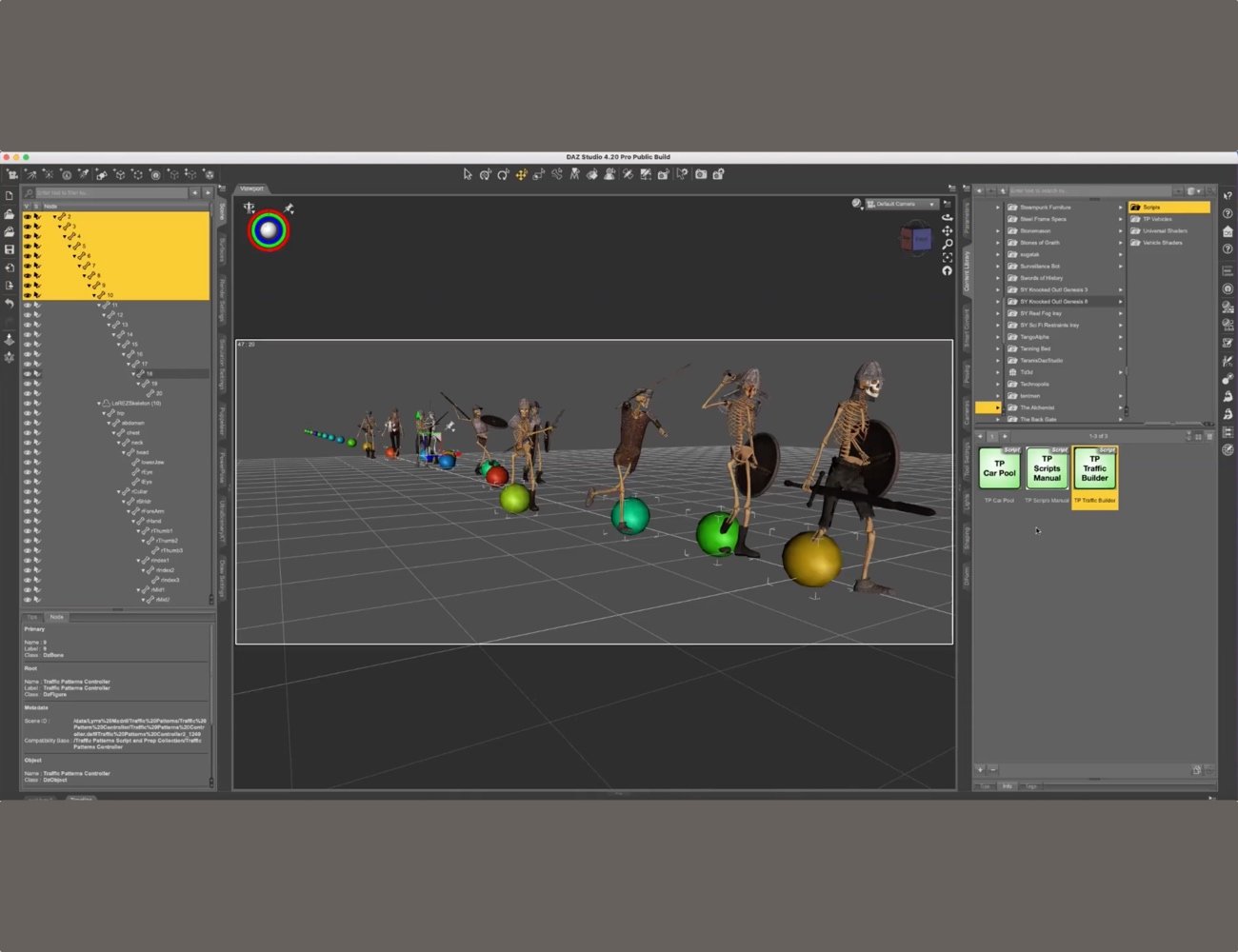Click the TP Car Pool script thumbnail
The image size is (1238, 952).
tap(999, 468)
